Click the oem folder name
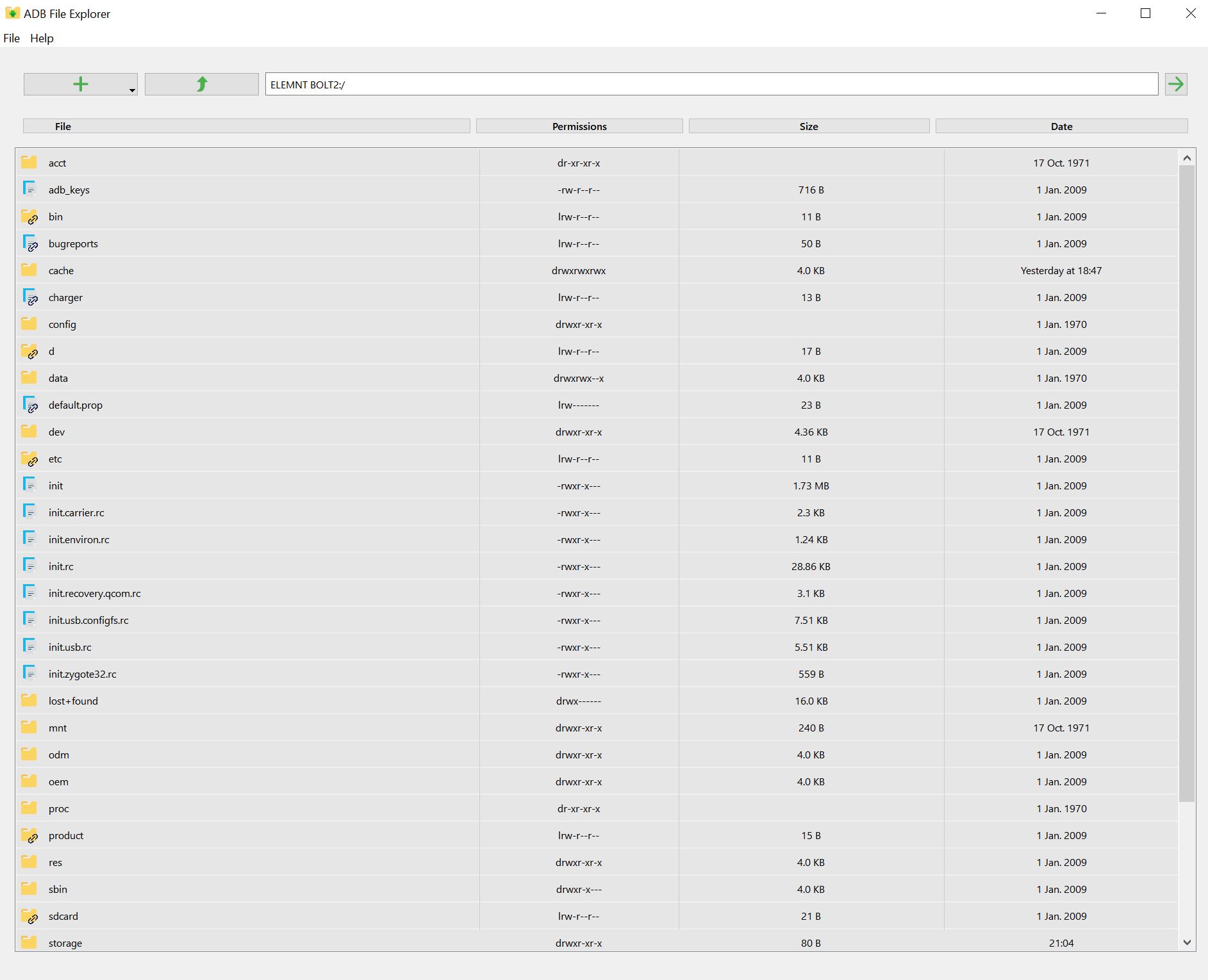 click(58, 781)
